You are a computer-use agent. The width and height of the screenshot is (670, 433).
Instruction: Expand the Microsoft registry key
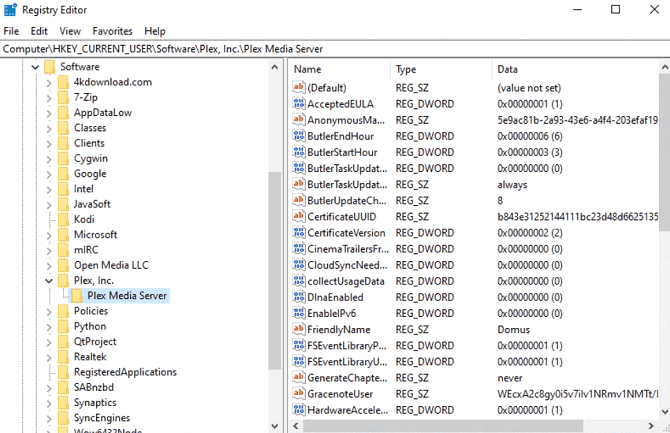tap(49, 235)
